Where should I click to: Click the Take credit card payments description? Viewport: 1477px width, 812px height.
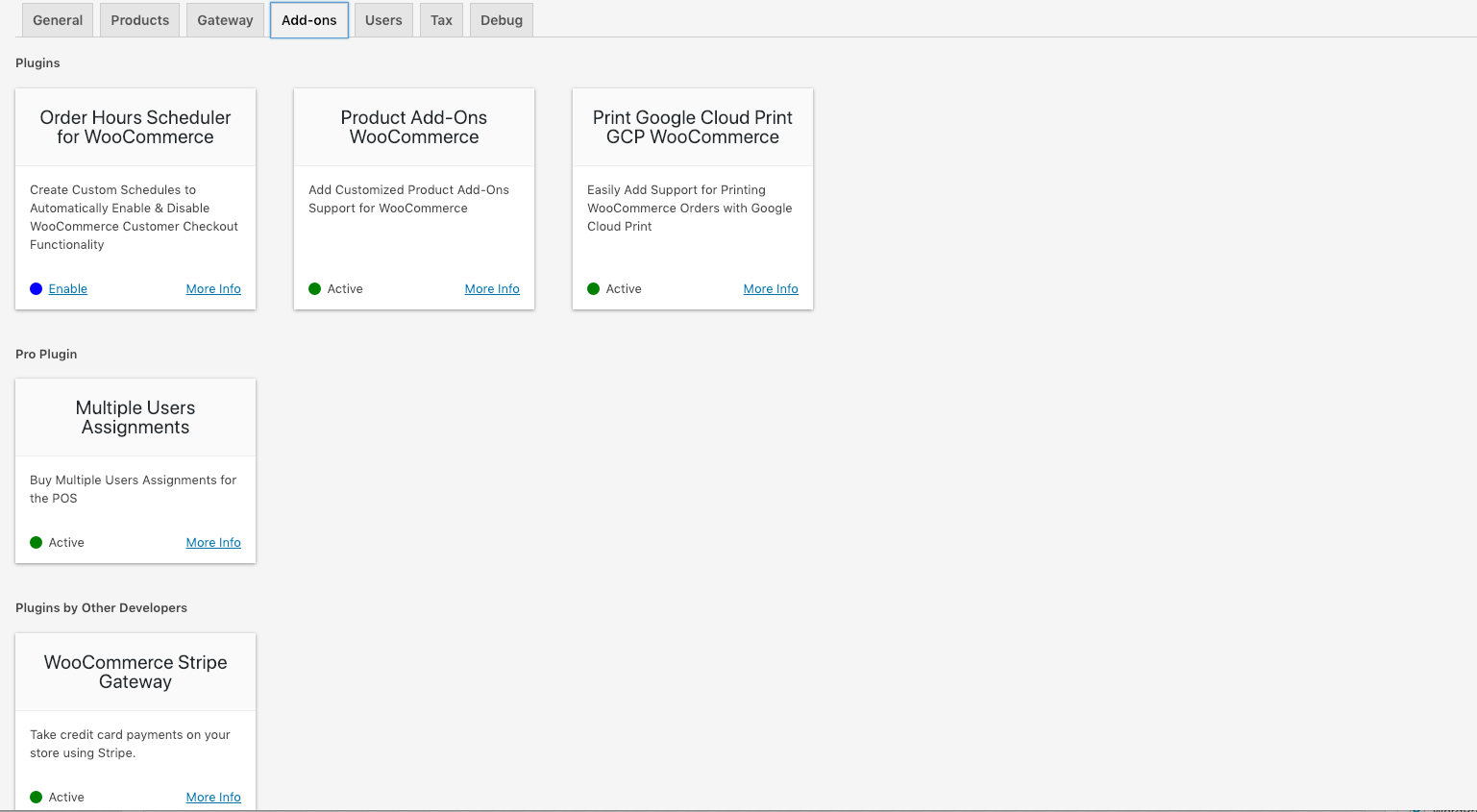click(130, 744)
